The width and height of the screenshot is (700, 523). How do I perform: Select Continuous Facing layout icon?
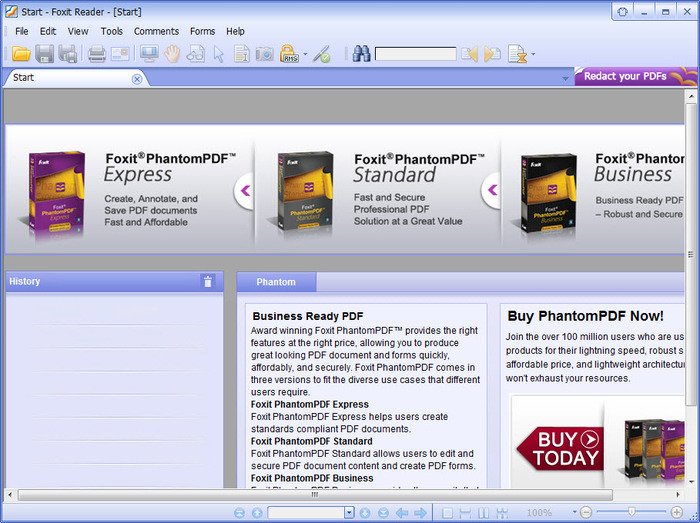coord(502,513)
